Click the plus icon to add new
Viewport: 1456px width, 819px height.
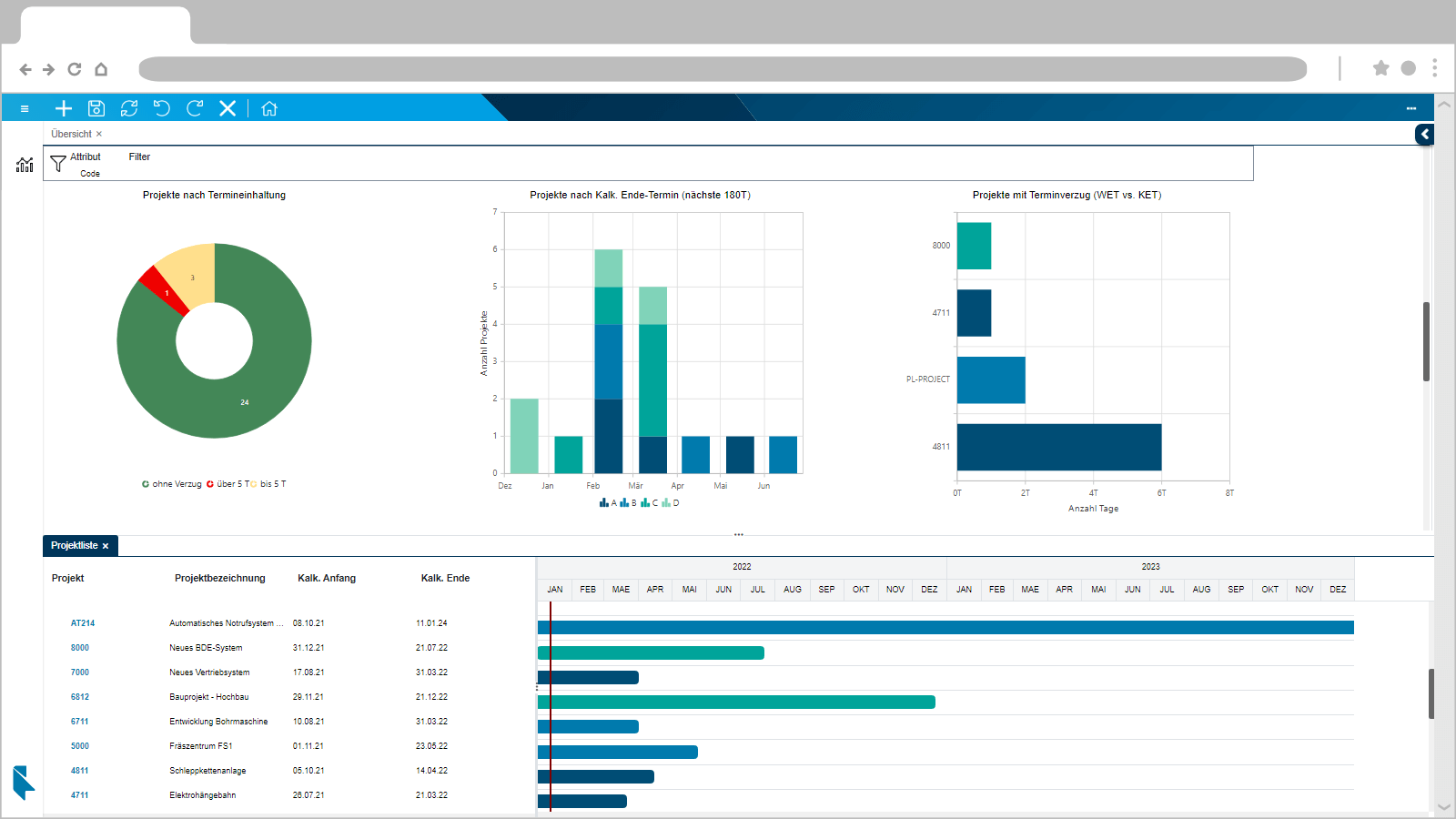(x=64, y=108)
